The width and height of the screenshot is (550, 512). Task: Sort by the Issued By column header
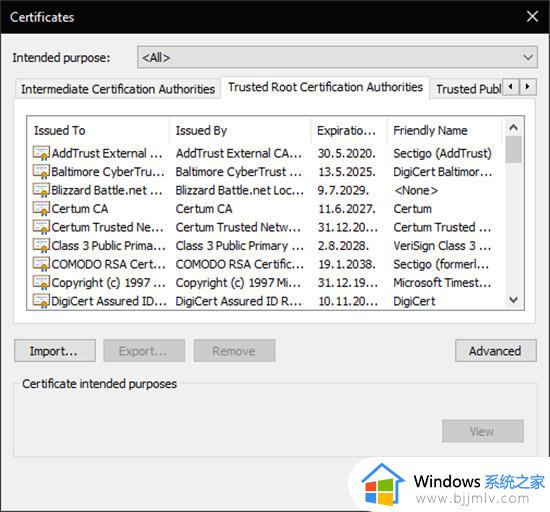(x=240, y=130)
